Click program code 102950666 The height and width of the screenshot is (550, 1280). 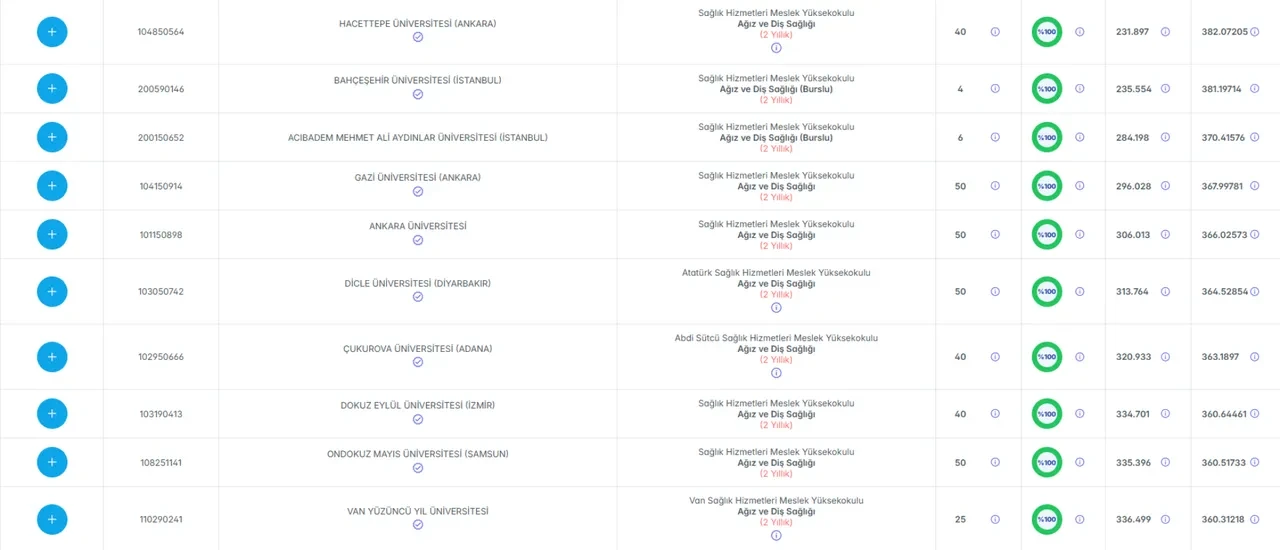pos(161,357)
